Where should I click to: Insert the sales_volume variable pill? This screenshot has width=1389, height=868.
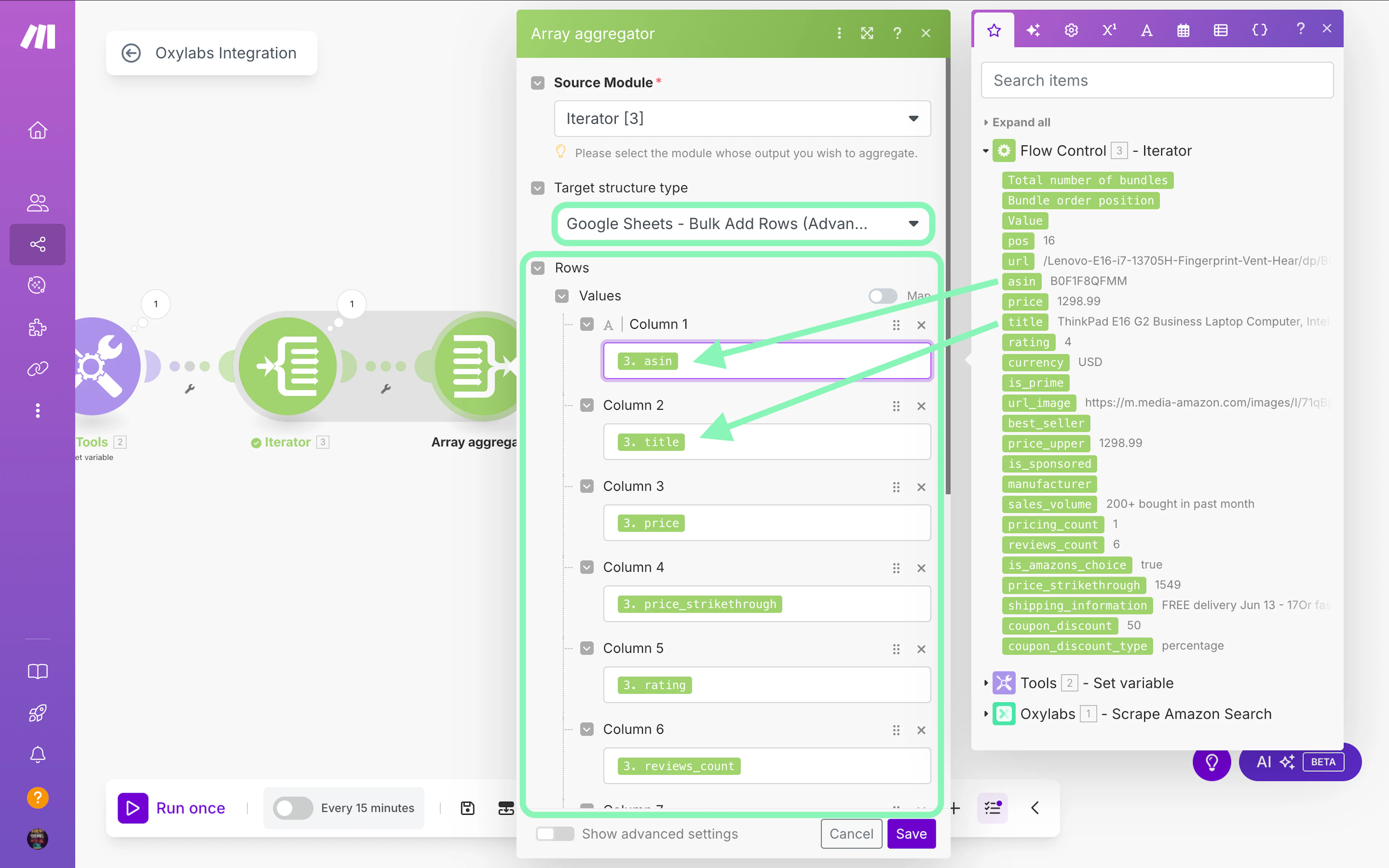point(1050,504)
